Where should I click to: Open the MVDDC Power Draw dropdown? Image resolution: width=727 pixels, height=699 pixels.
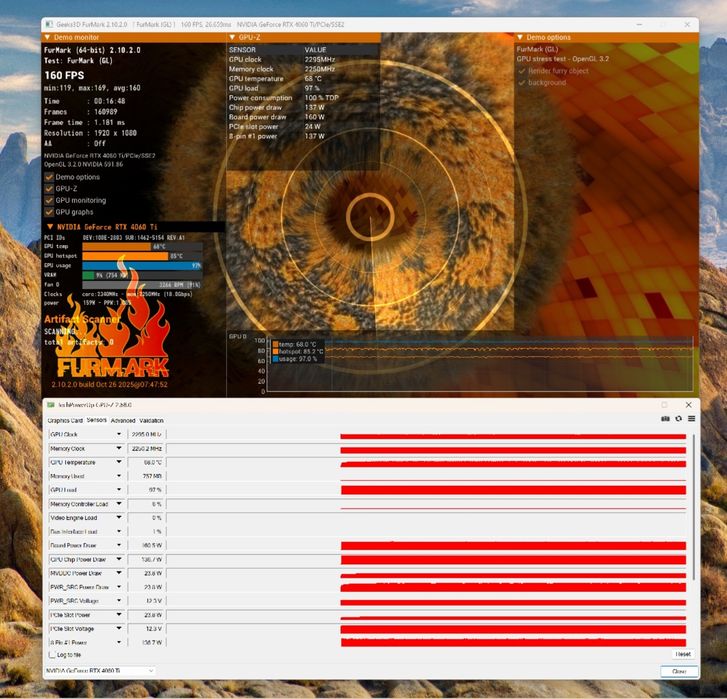pyautogui.click(x=119, y=573)
